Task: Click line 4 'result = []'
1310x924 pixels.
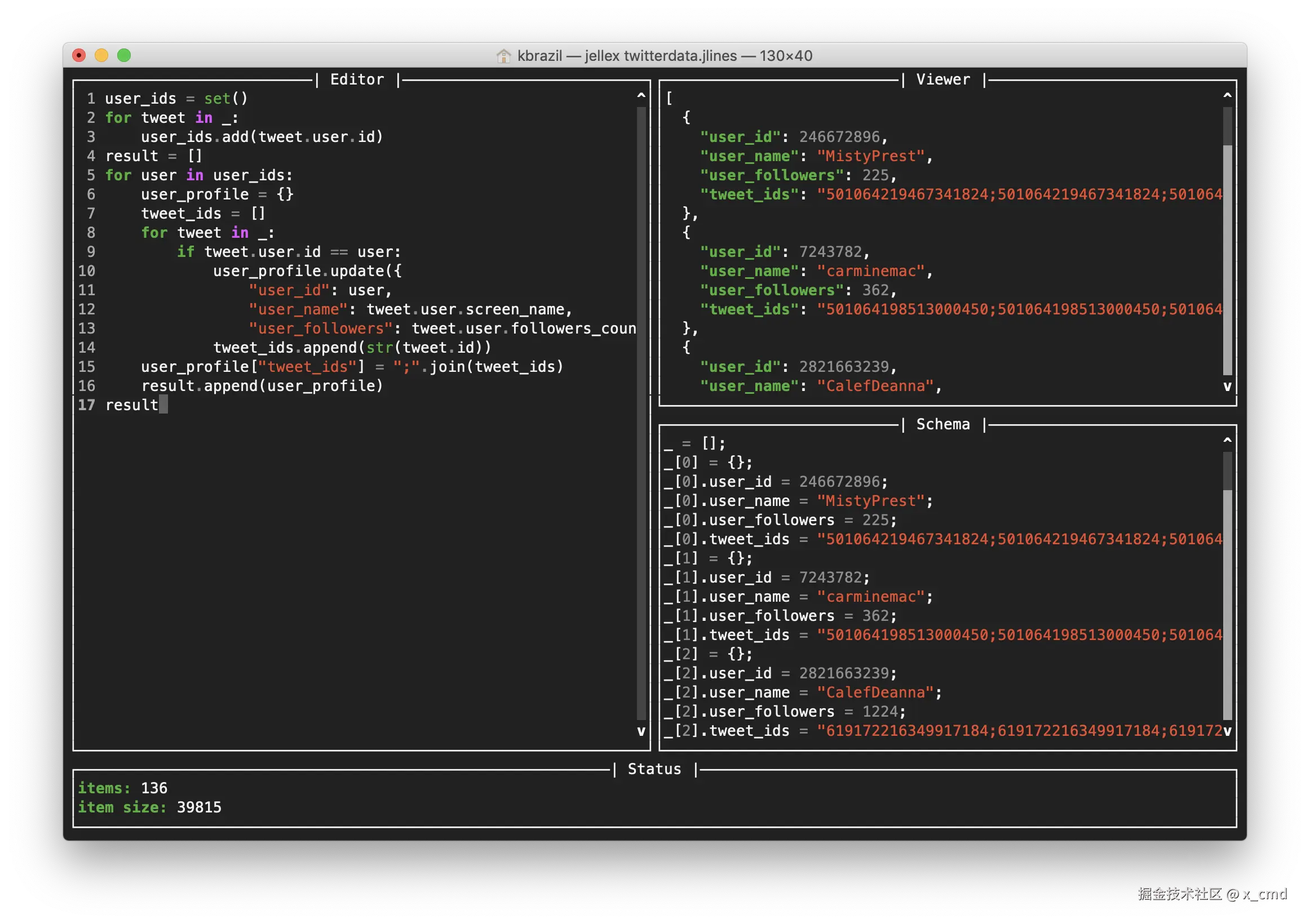Action: (153, 156)
